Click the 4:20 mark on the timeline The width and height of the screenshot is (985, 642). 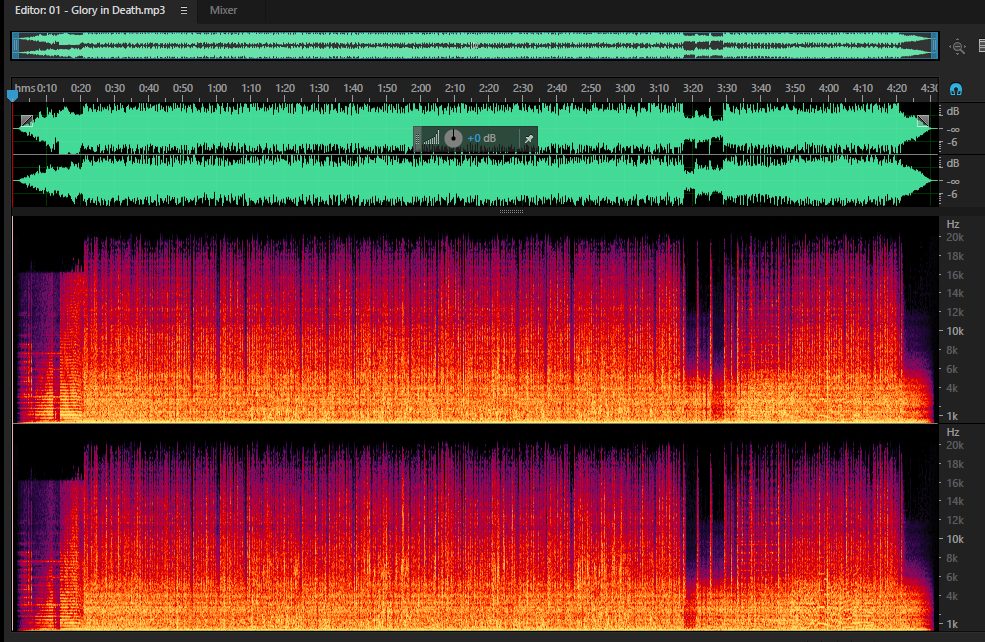pos(896,88)
